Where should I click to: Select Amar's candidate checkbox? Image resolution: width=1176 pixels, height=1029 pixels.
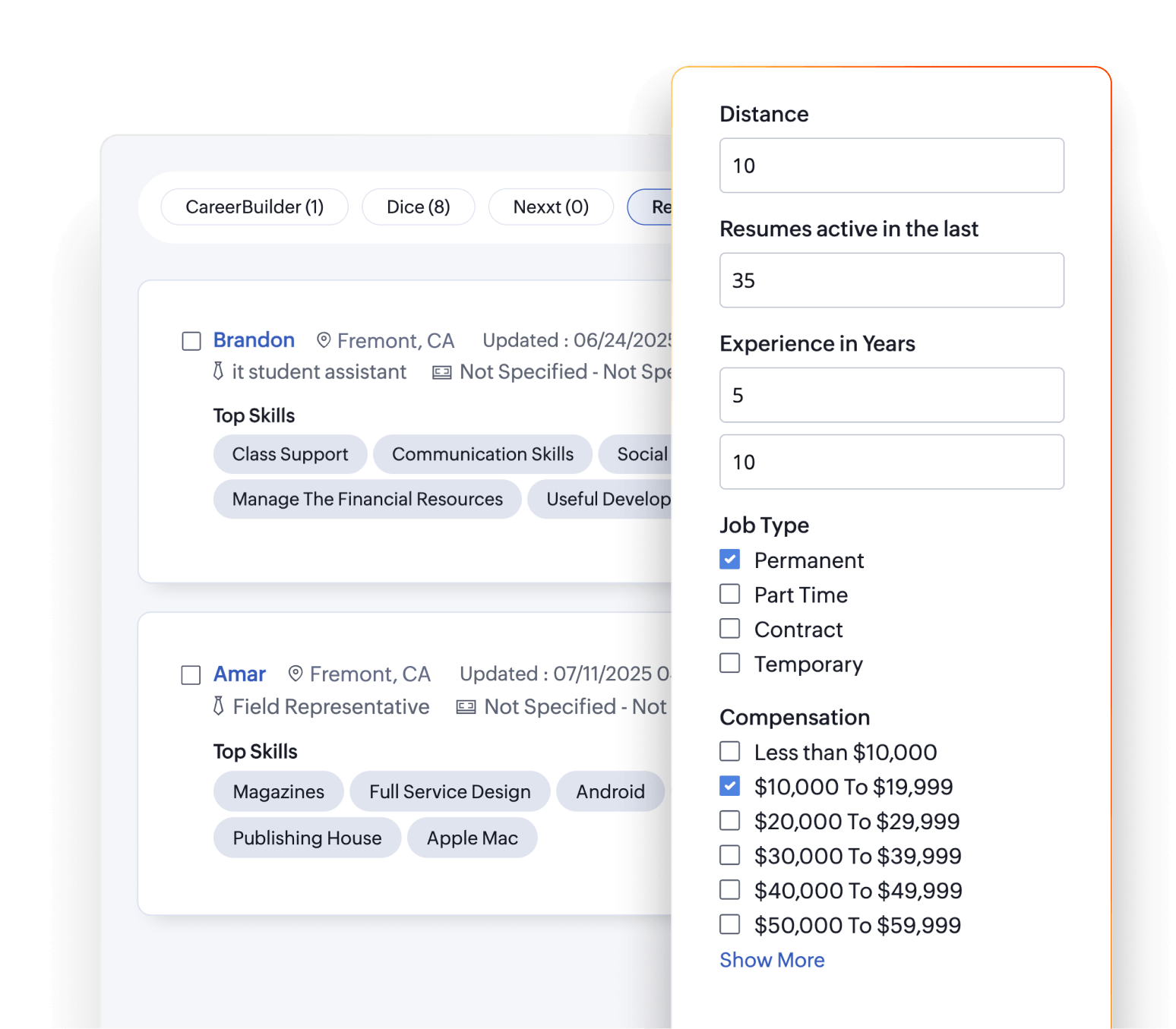click(x=191, y=675)
